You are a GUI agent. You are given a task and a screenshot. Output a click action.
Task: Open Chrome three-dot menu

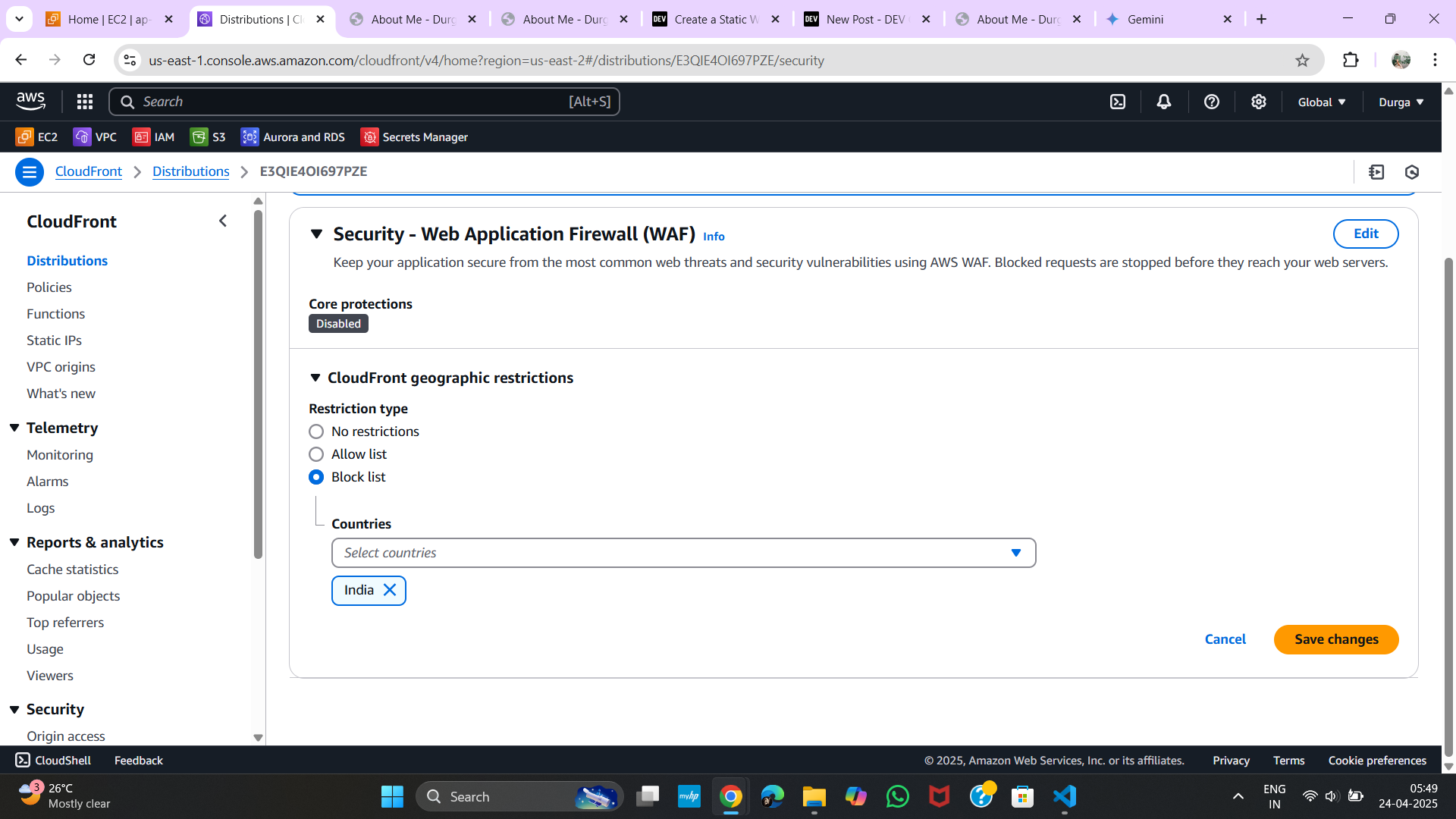[x=1435, y=60]
